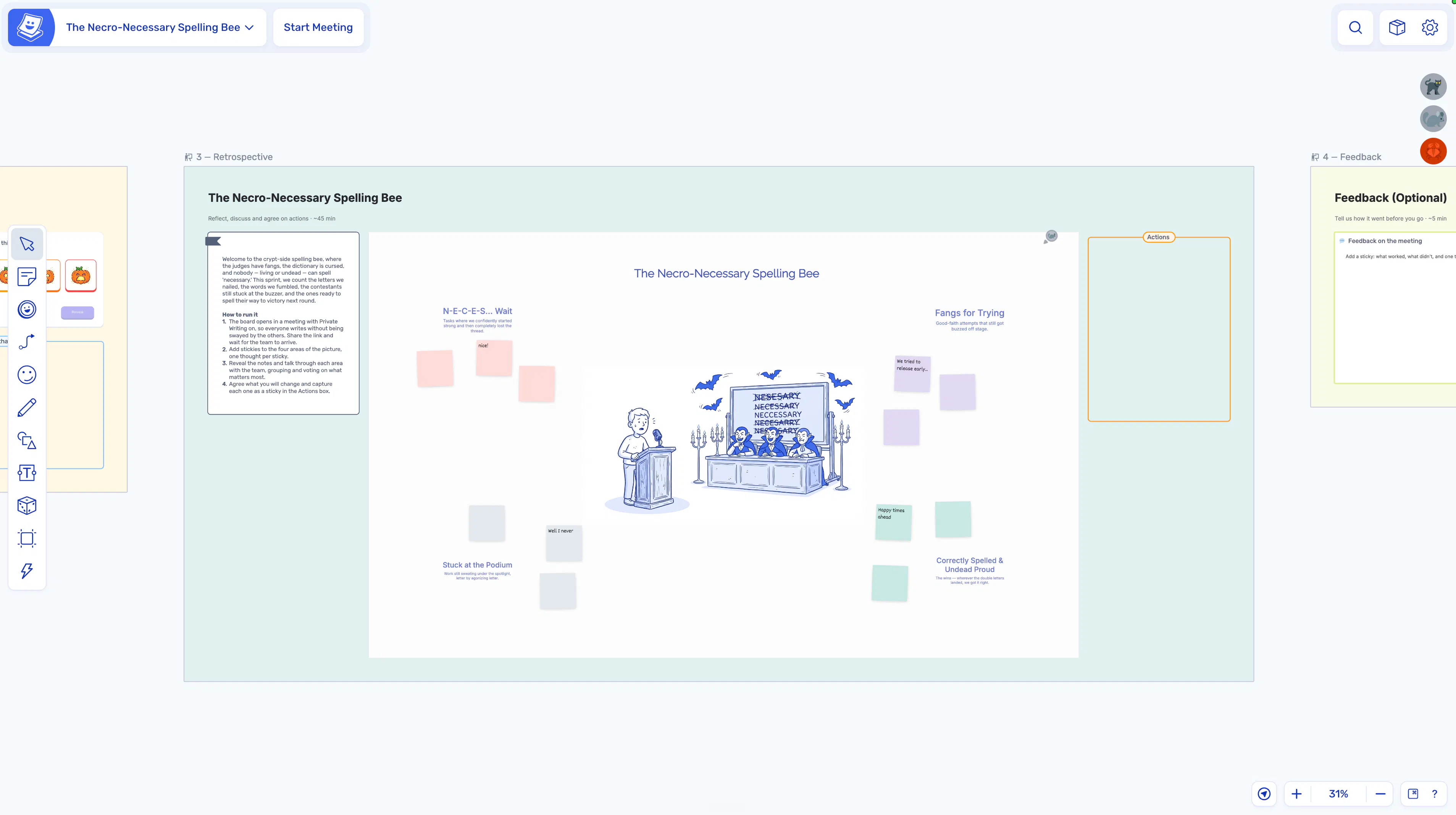
Task: Open the dice randomizer tool
Action: (27, 506)
